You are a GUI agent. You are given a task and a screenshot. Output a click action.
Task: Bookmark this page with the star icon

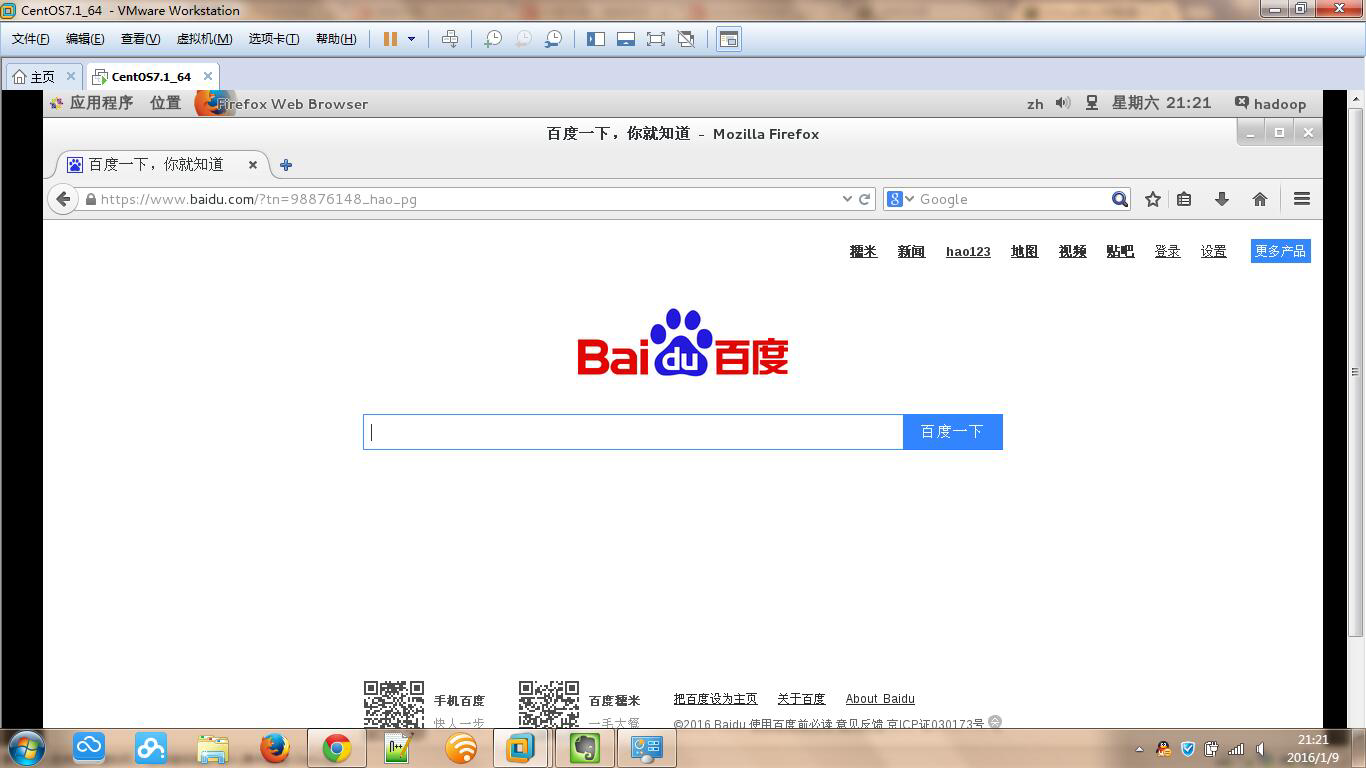click(1153, 199)
